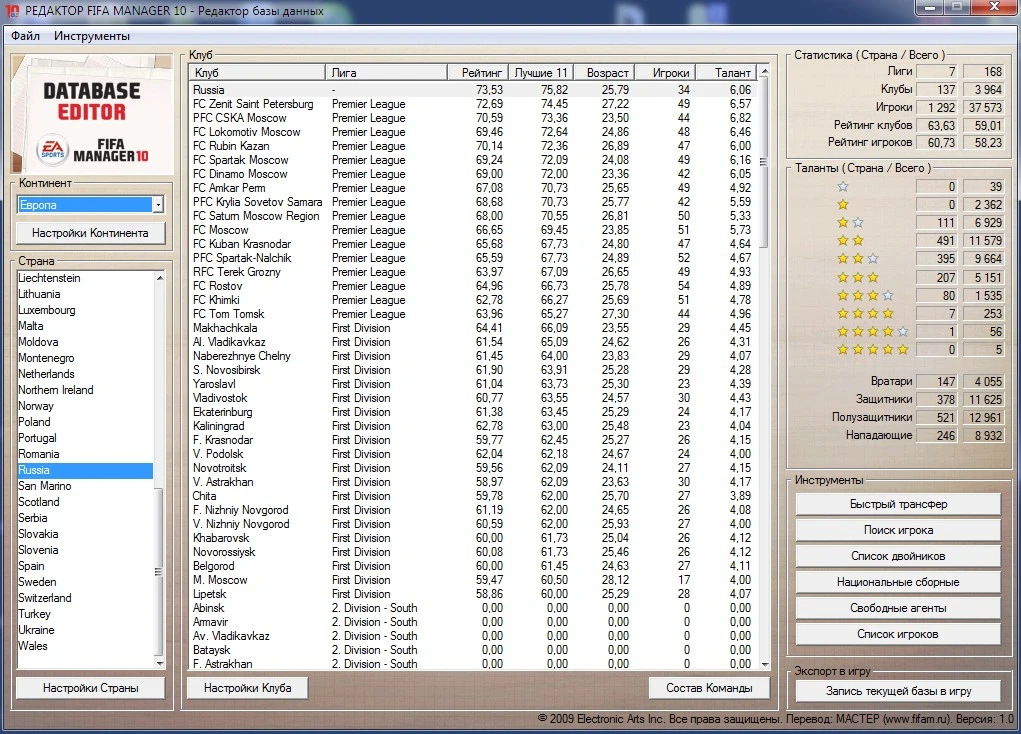Screen dimensions: 1021x734
Task: Click the Настройки Континента button
Action: tap(90, 233)
